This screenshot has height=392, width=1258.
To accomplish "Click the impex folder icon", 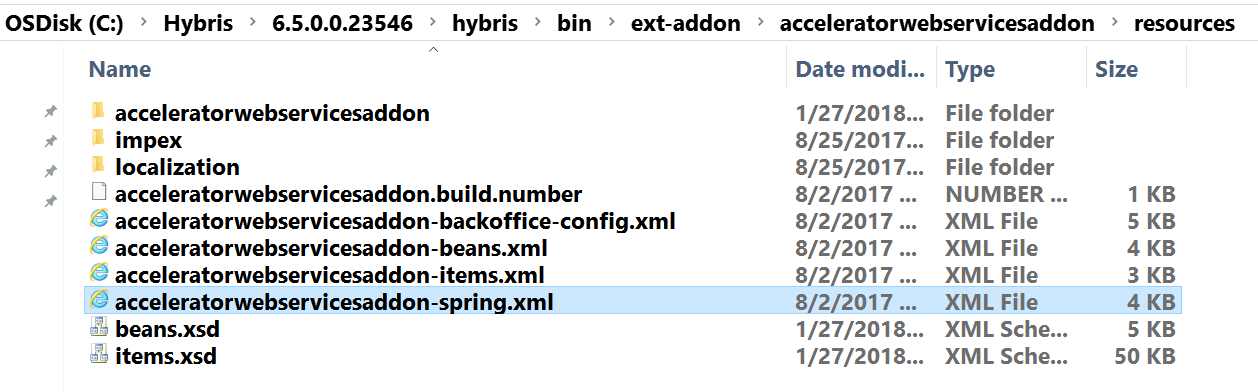I will pyautogui.click(x=97, y=139).
